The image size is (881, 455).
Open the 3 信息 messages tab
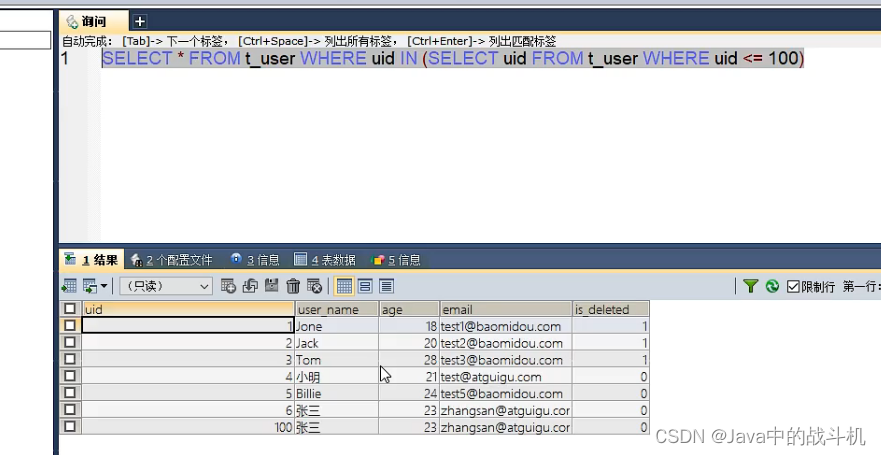coord(255,260)
